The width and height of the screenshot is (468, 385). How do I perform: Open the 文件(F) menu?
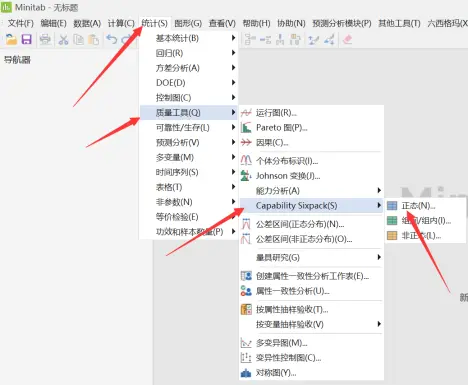pos(21,23)
